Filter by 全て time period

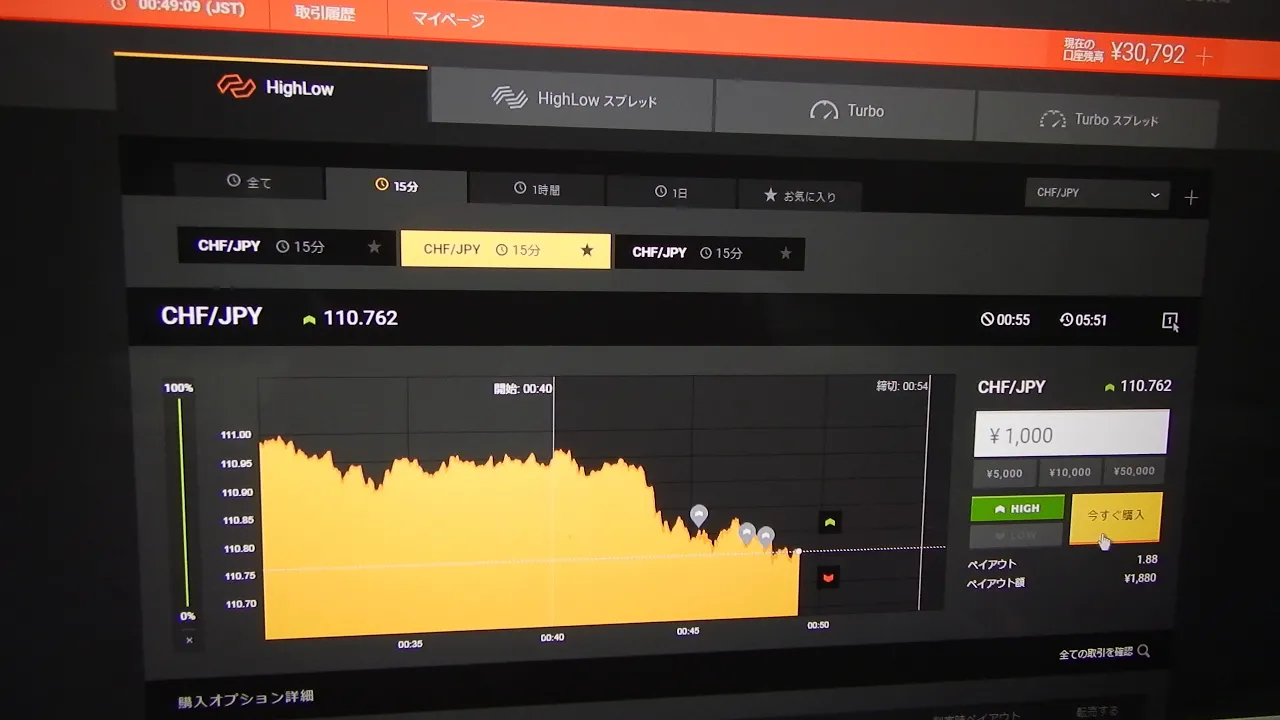click(x=249, y=182)
